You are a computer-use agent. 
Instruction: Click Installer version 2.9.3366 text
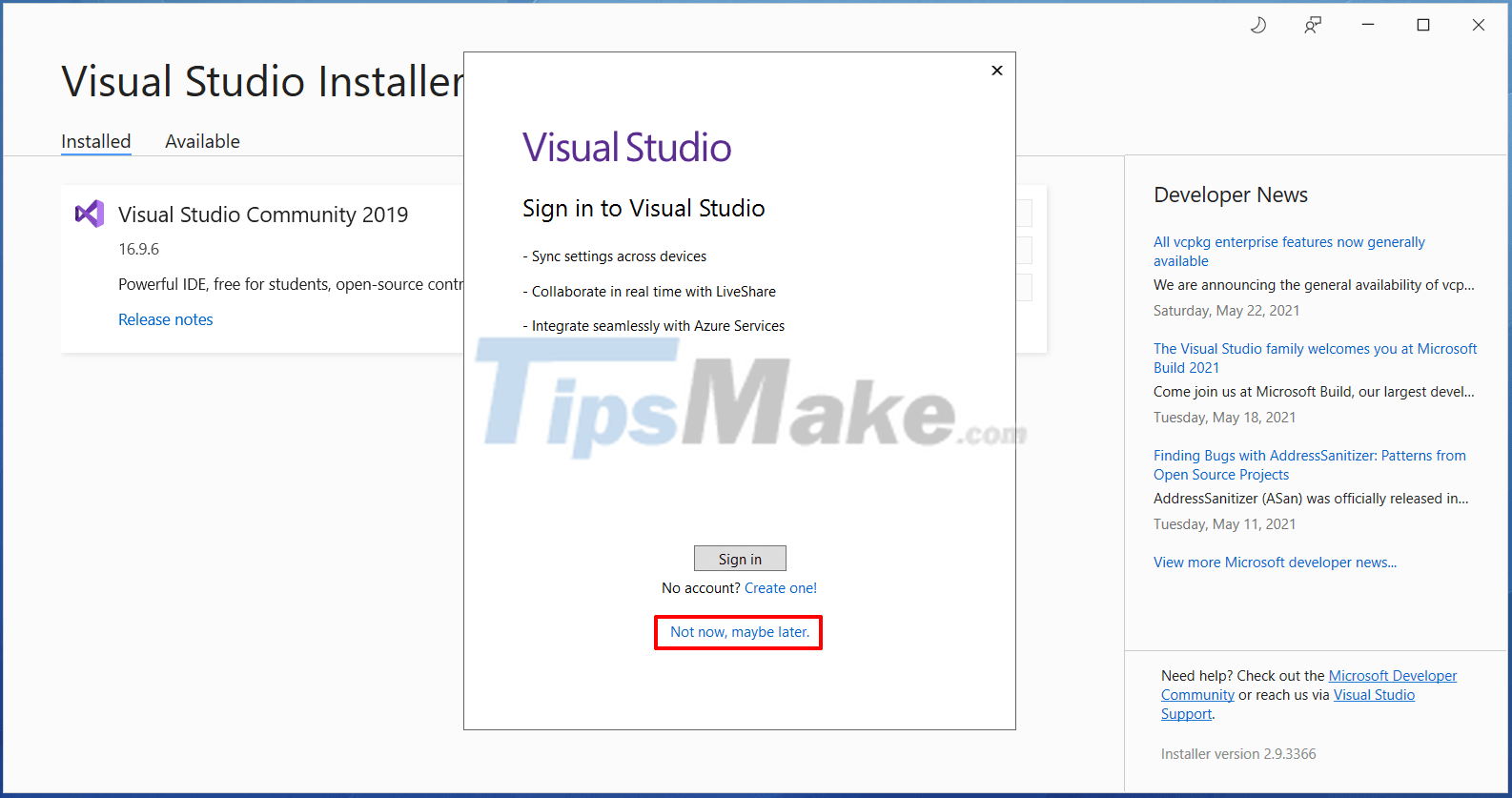pyautogui.click(x=1238, y=754)
